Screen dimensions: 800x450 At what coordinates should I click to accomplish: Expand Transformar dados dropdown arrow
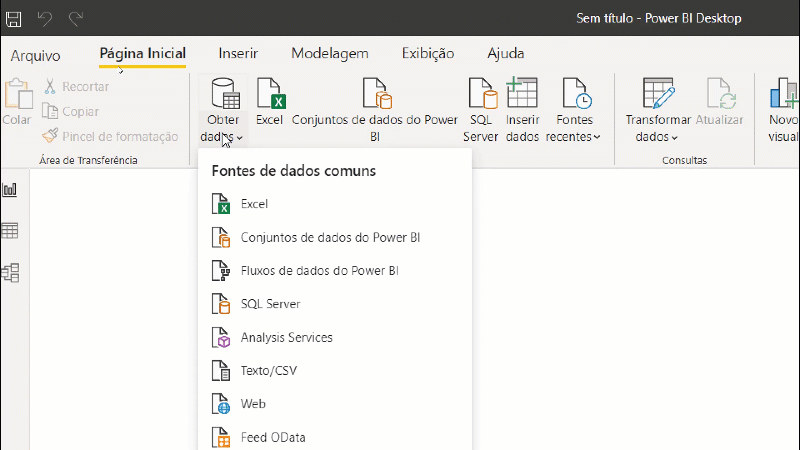[674, 138]
